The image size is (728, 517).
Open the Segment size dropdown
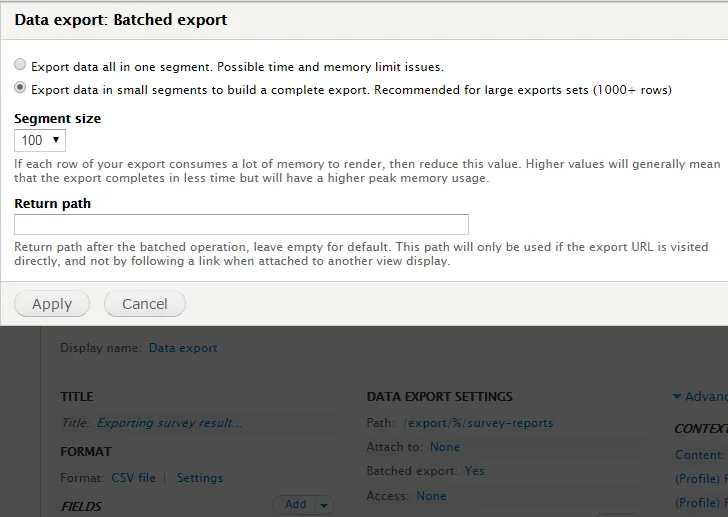coord(40,140)
